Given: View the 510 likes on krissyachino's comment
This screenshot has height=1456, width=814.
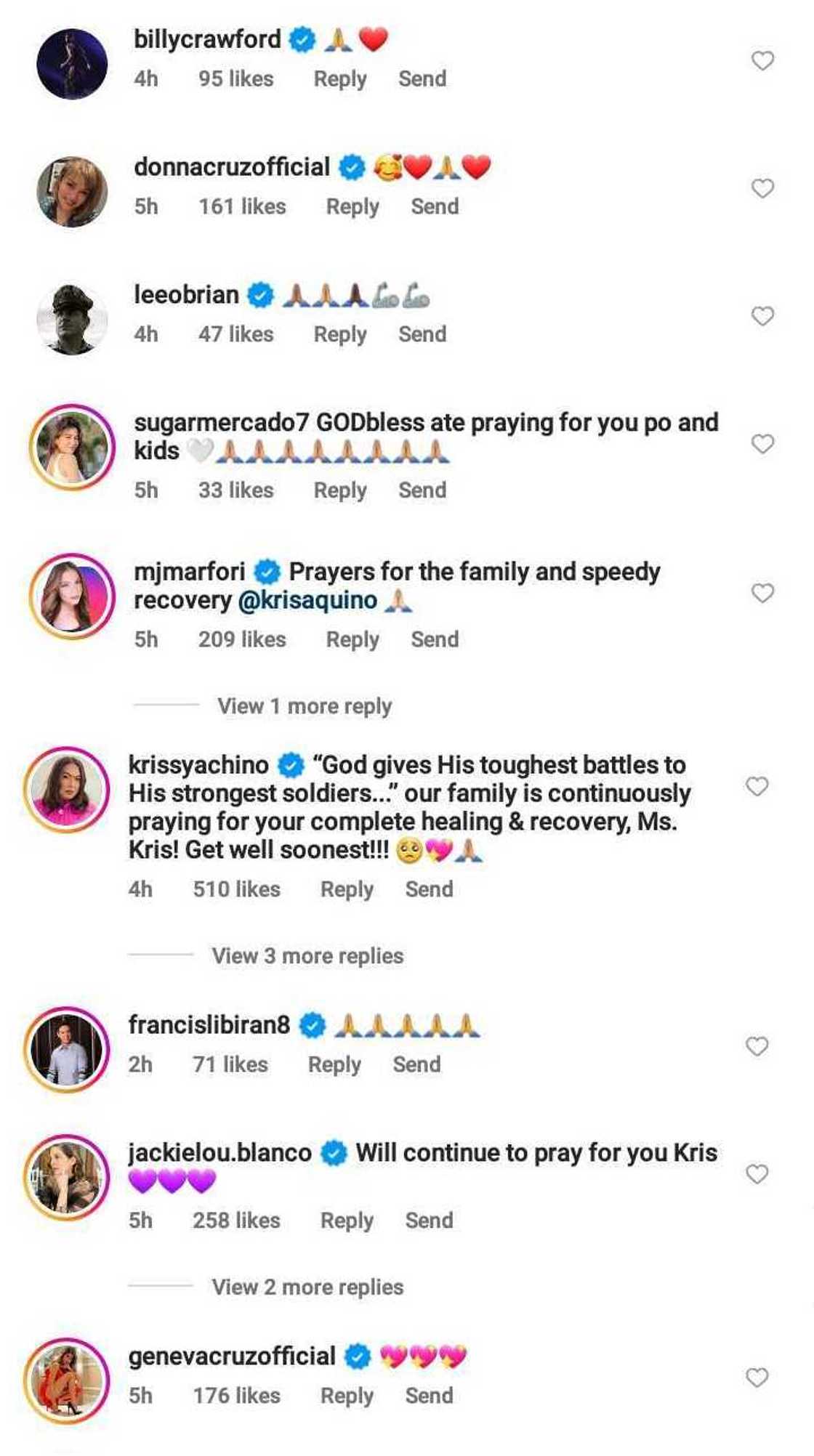Looking at the screenshot, I should click(236, 889).
